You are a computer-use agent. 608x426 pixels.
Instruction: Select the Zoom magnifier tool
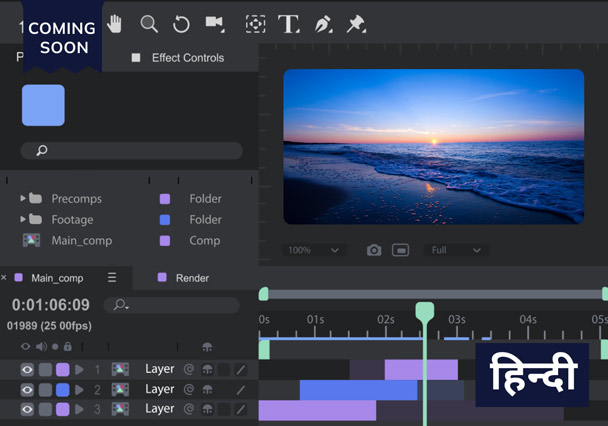(x=149, y=24)
